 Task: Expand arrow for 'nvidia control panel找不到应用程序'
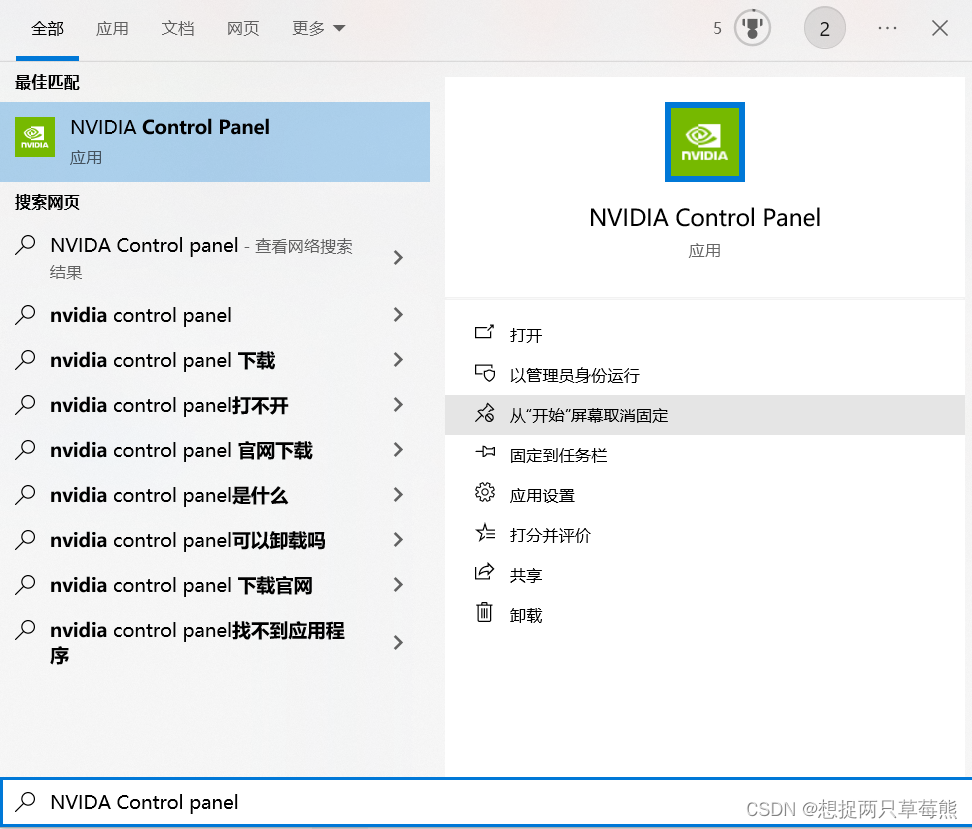tap(399, 643)
